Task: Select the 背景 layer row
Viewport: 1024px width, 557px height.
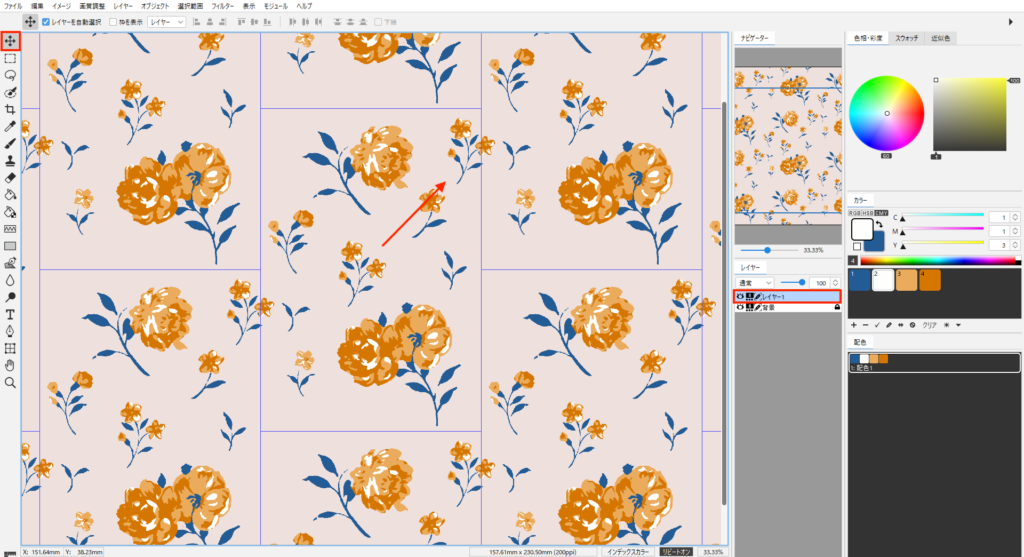Action: click(x=788, y=307)
